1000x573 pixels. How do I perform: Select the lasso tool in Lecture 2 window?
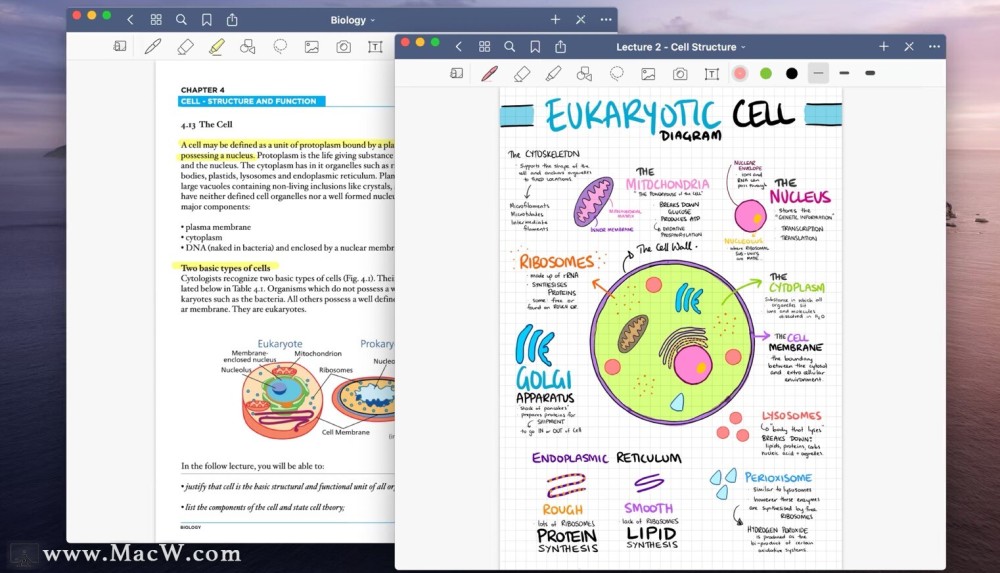pyautogui.click(x=616, y=74)
